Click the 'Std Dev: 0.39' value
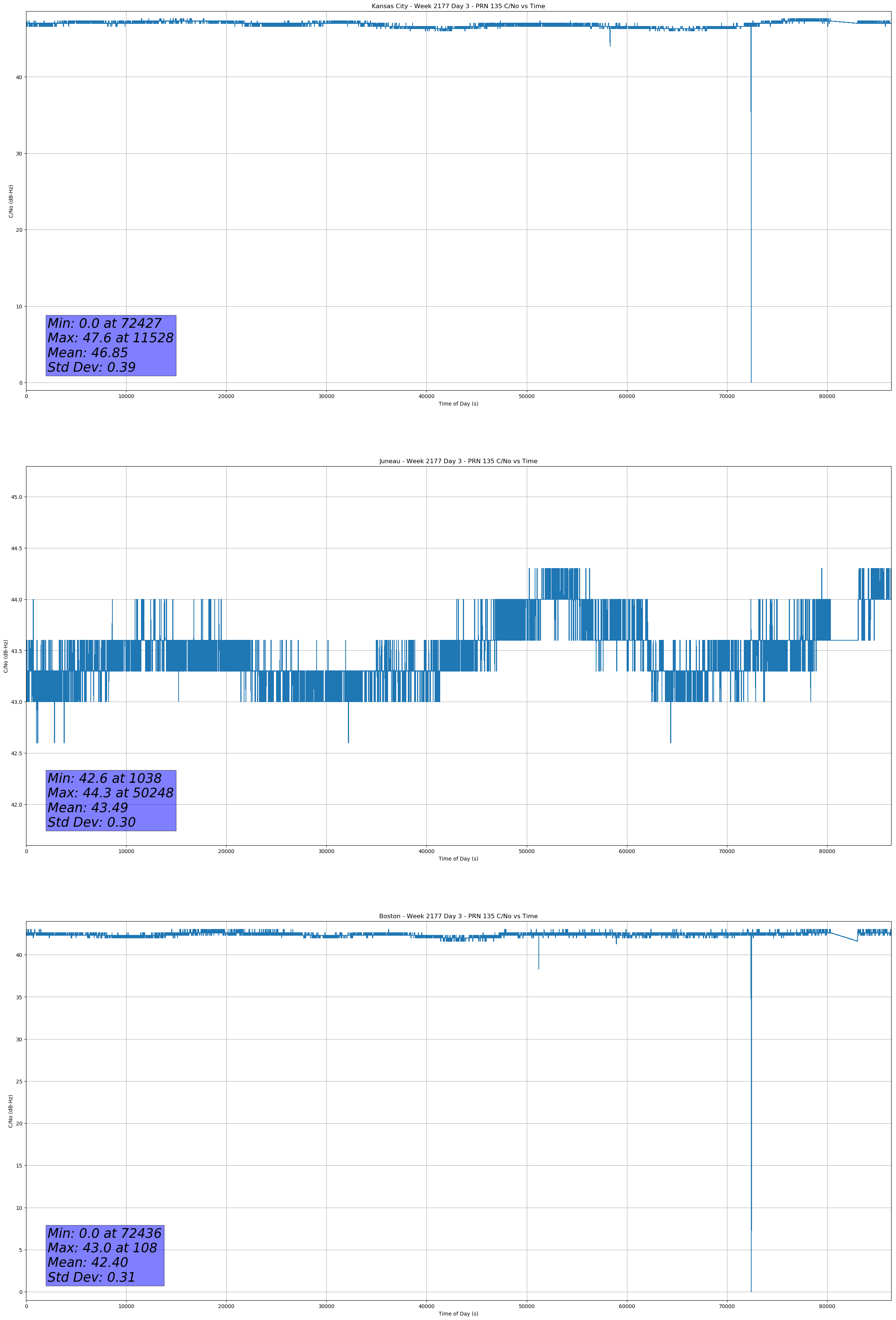The height and width of the screenshot is (1320, 896). [92, 368]
